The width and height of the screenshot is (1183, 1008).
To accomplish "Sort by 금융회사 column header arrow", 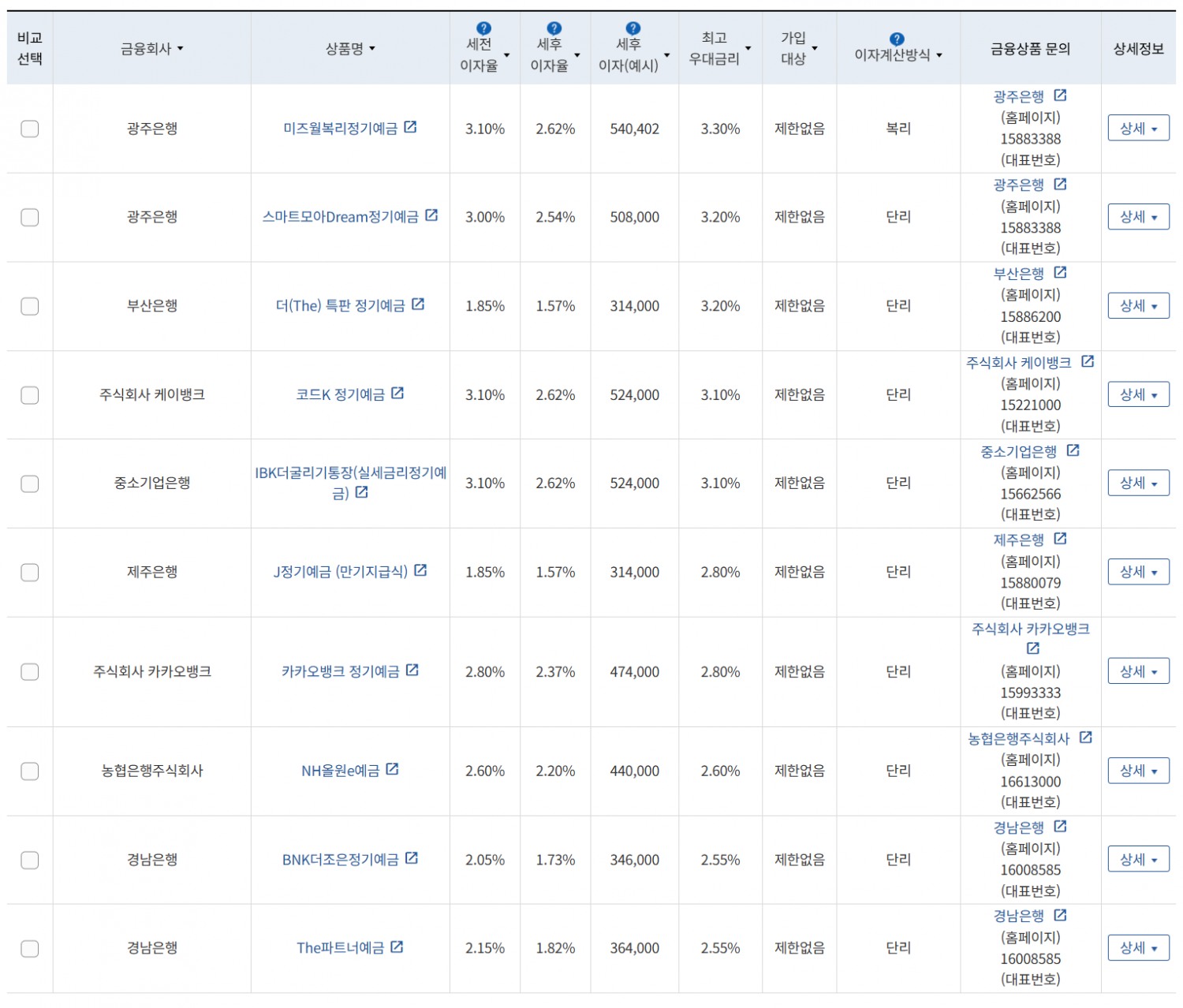I will pos(180,49).
